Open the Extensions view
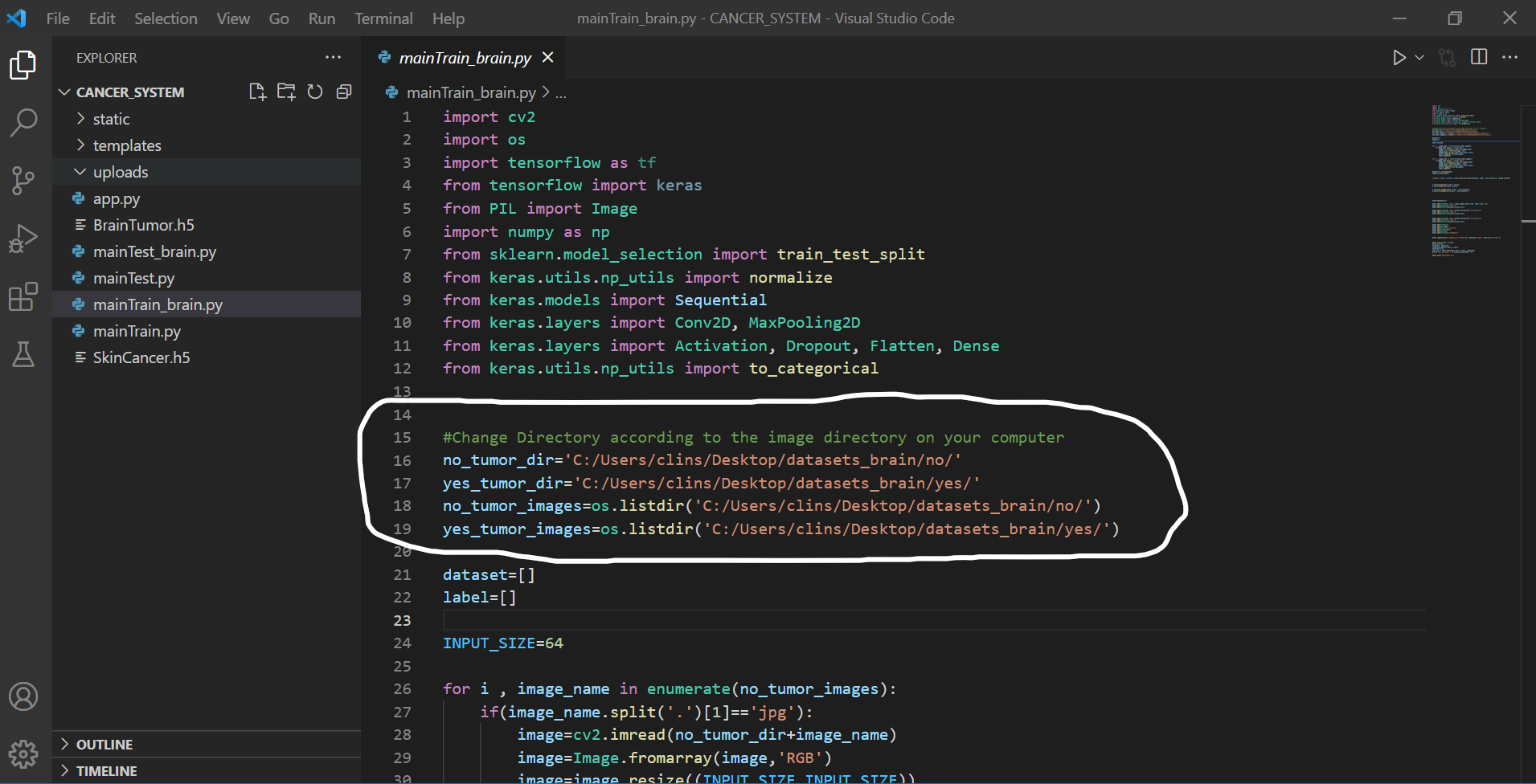 (23, 296)
